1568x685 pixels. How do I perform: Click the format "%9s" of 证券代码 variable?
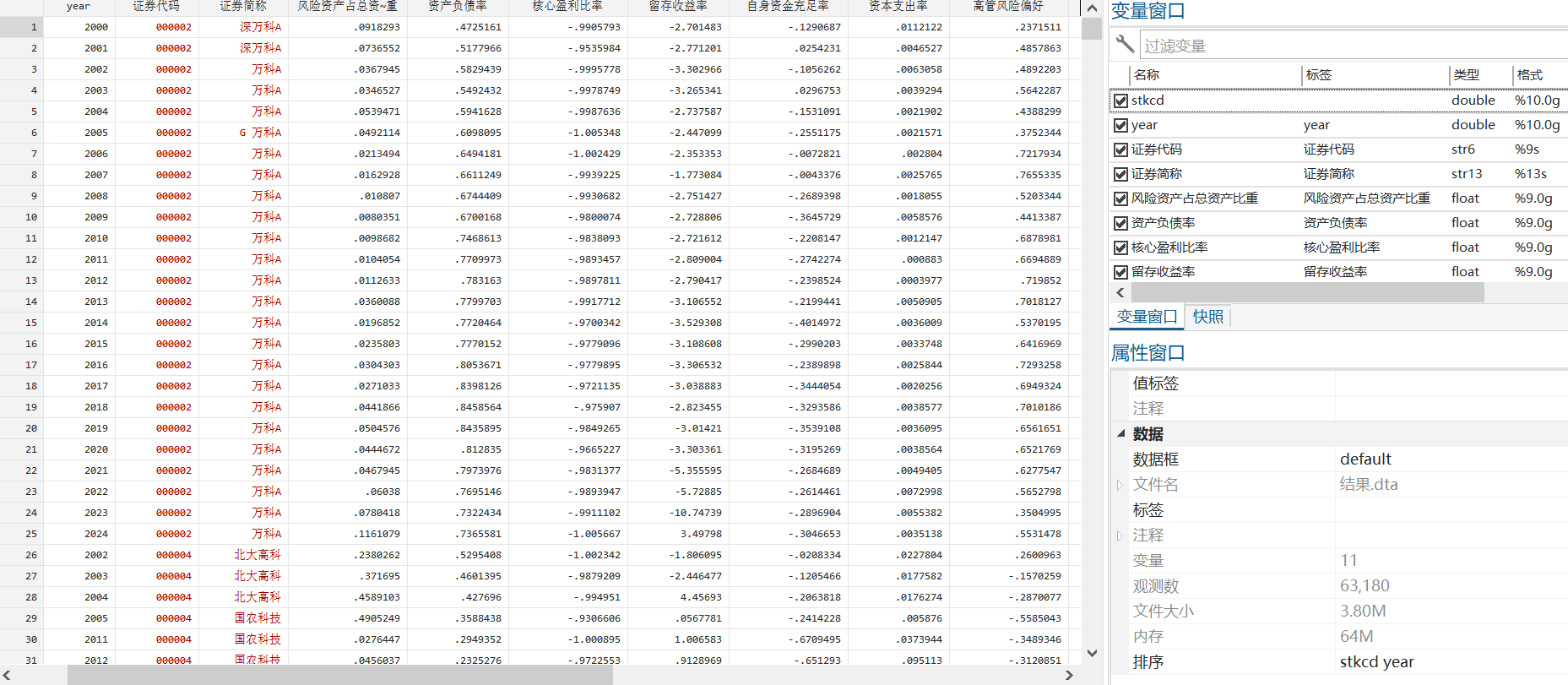tap(1527, 150)
